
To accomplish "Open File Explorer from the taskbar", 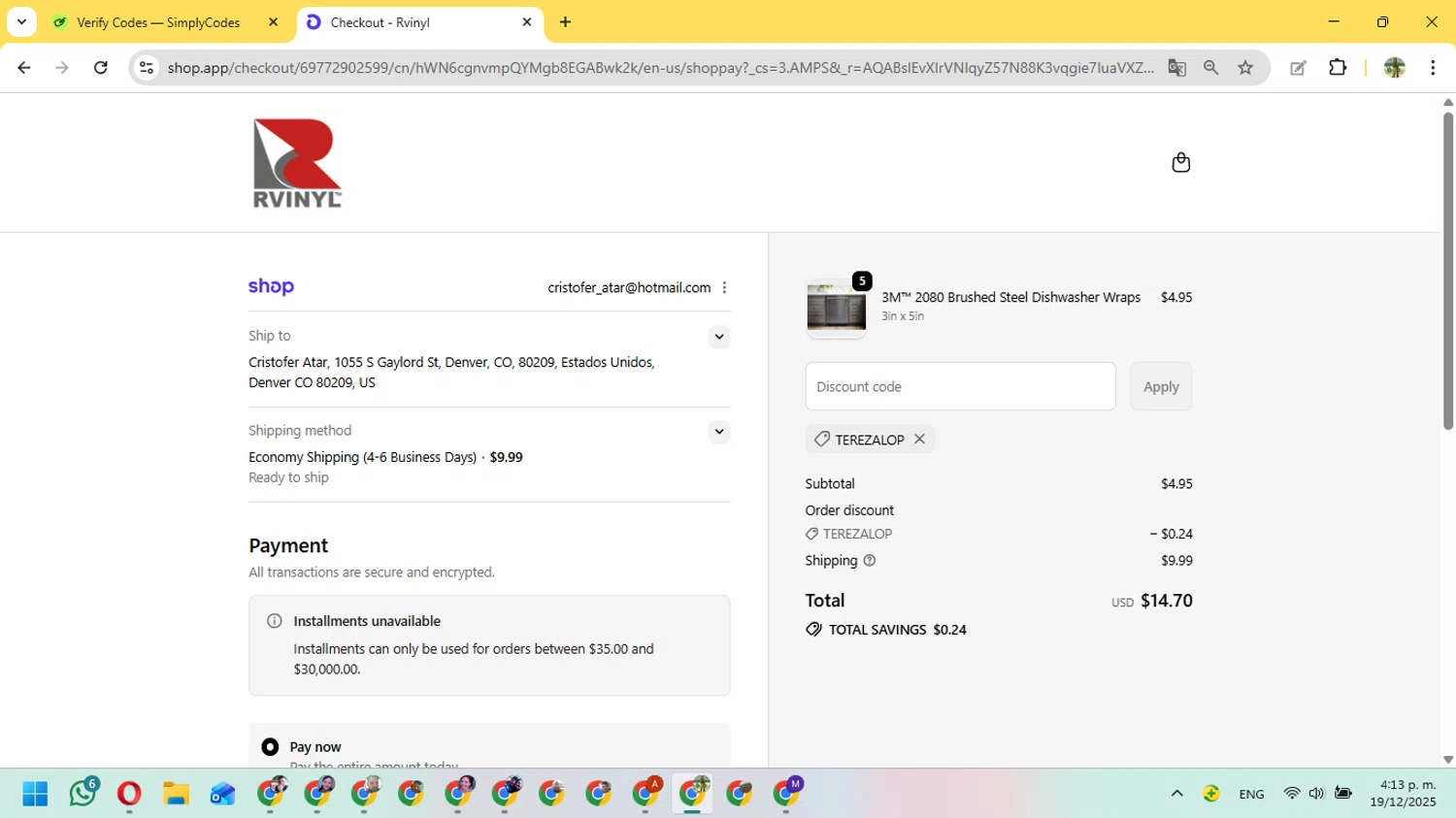I will (176, 794).
